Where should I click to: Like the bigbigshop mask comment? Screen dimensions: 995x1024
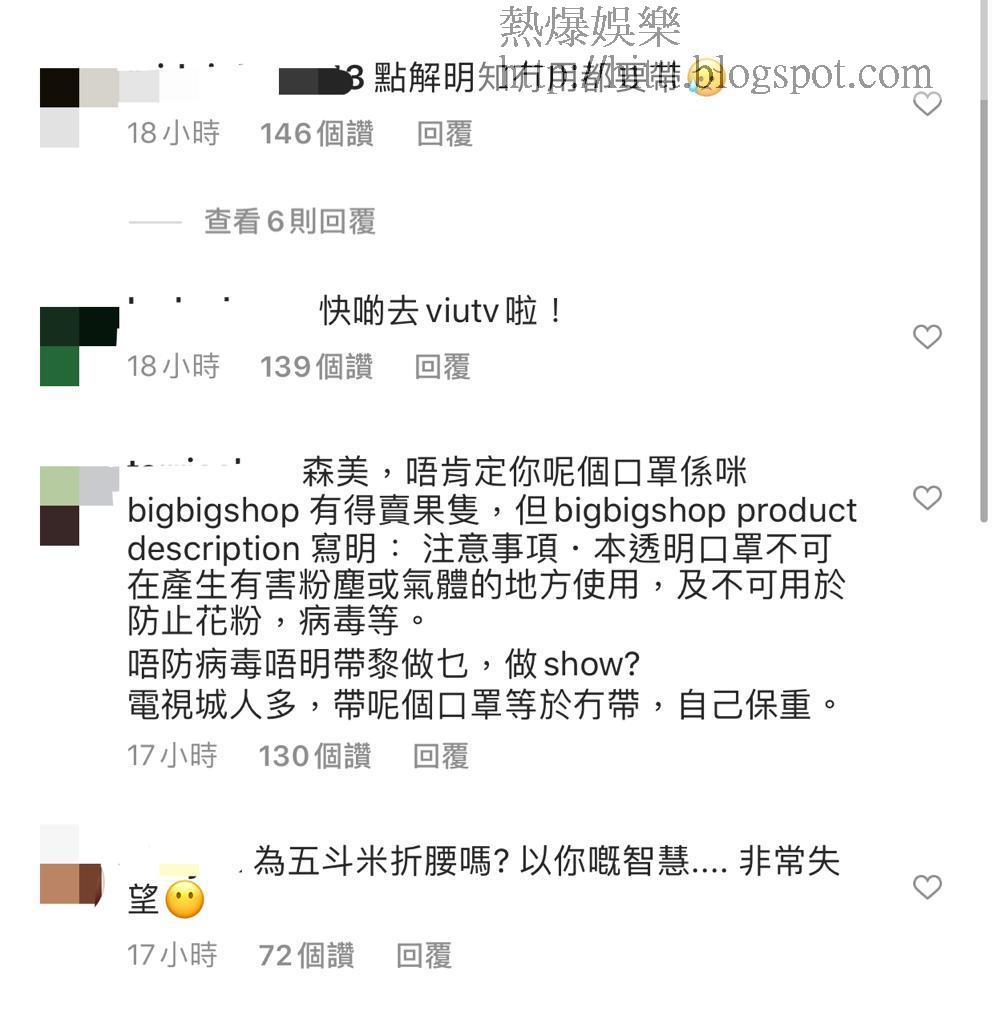click(927, 497)
